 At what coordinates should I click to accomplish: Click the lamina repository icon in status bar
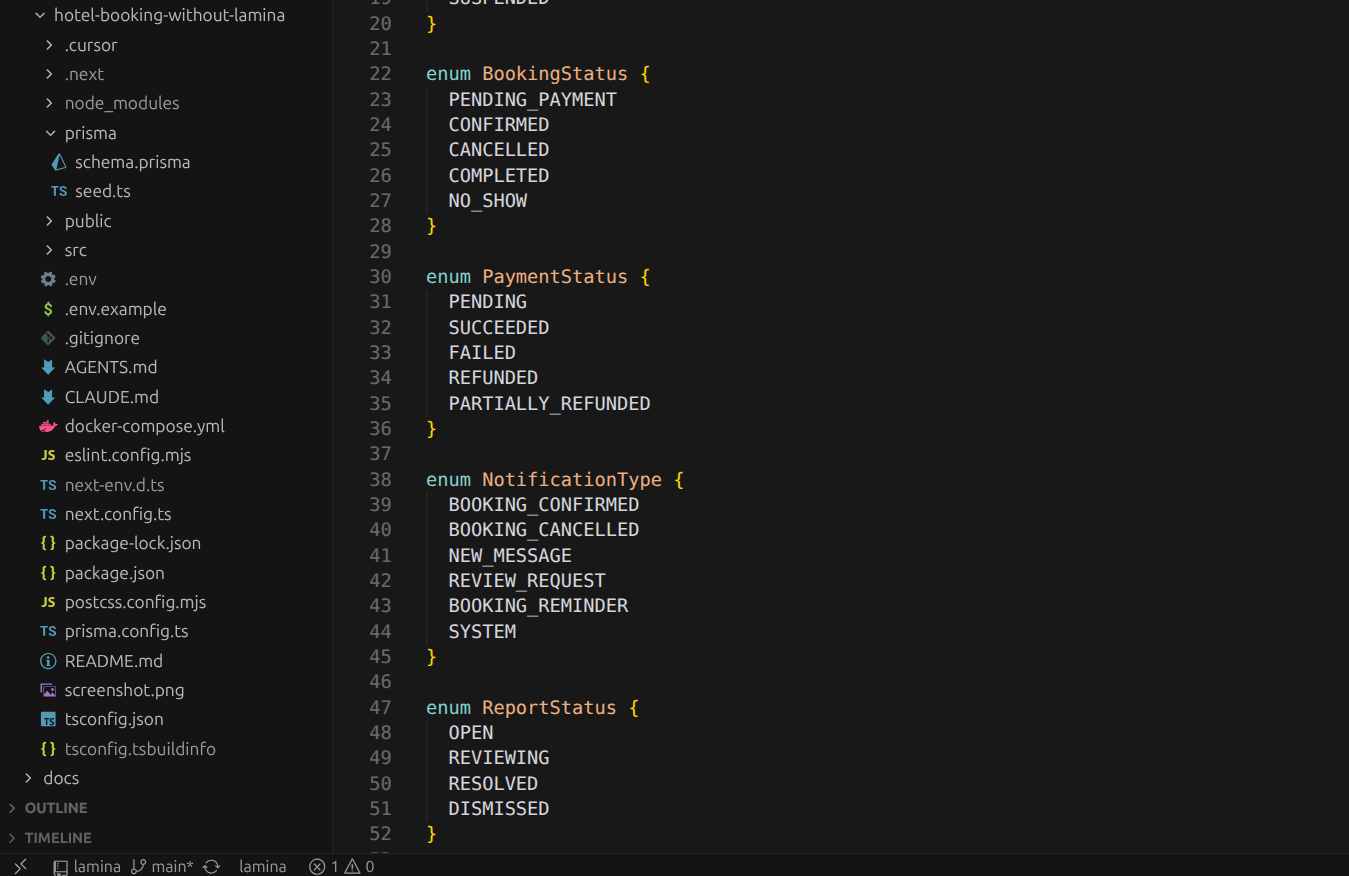click(x=60, y=867)
